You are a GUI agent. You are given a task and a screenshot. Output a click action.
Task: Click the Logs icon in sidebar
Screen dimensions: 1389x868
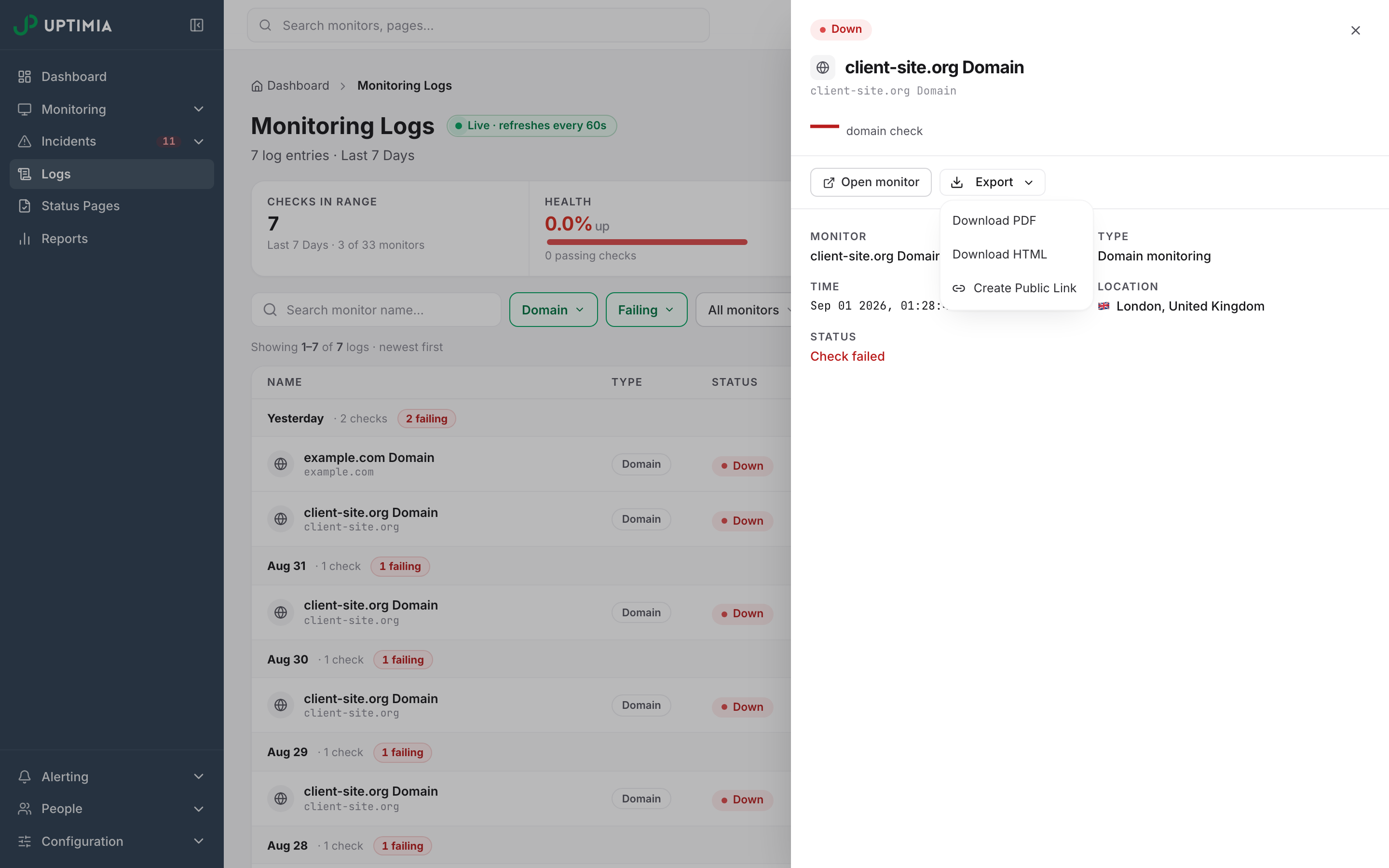24,174
